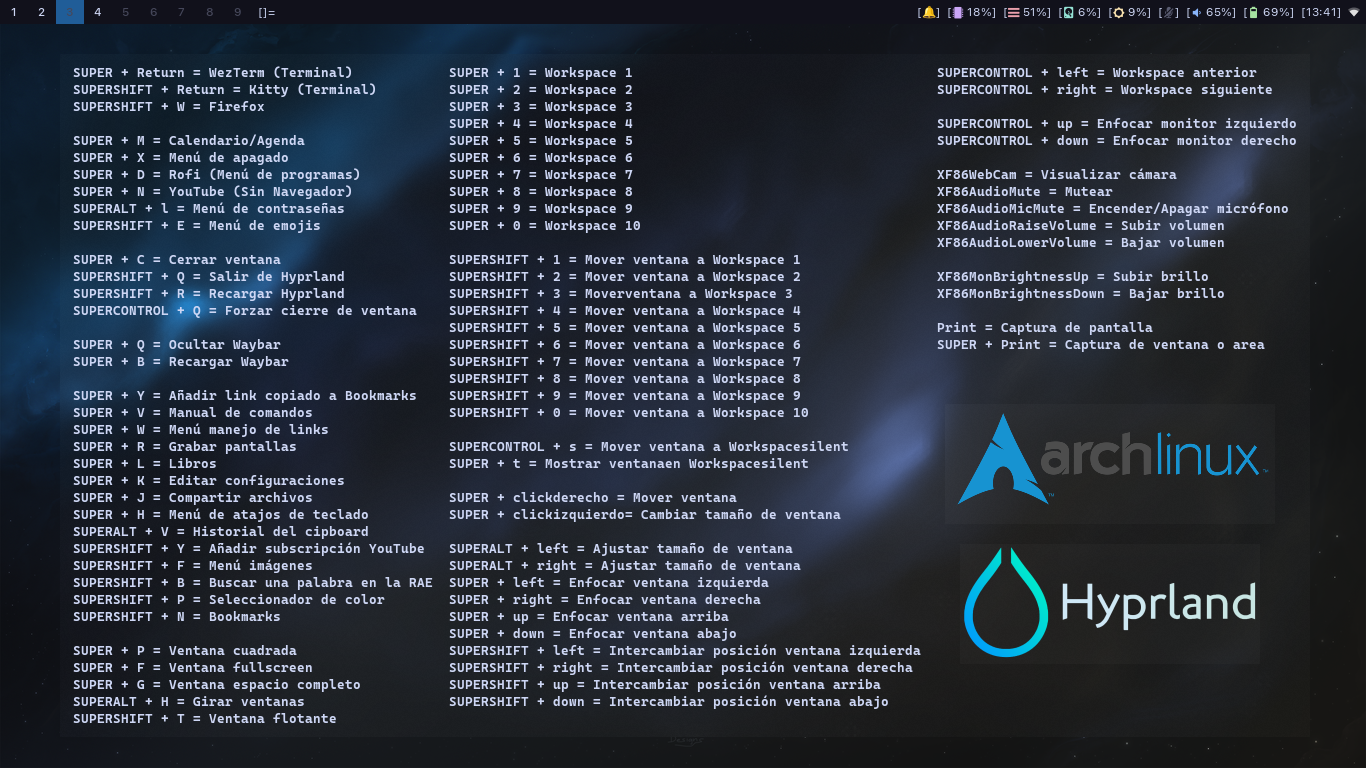Click the line "SUPER + K = Editar configuraciones"

(x=209, y=481)
